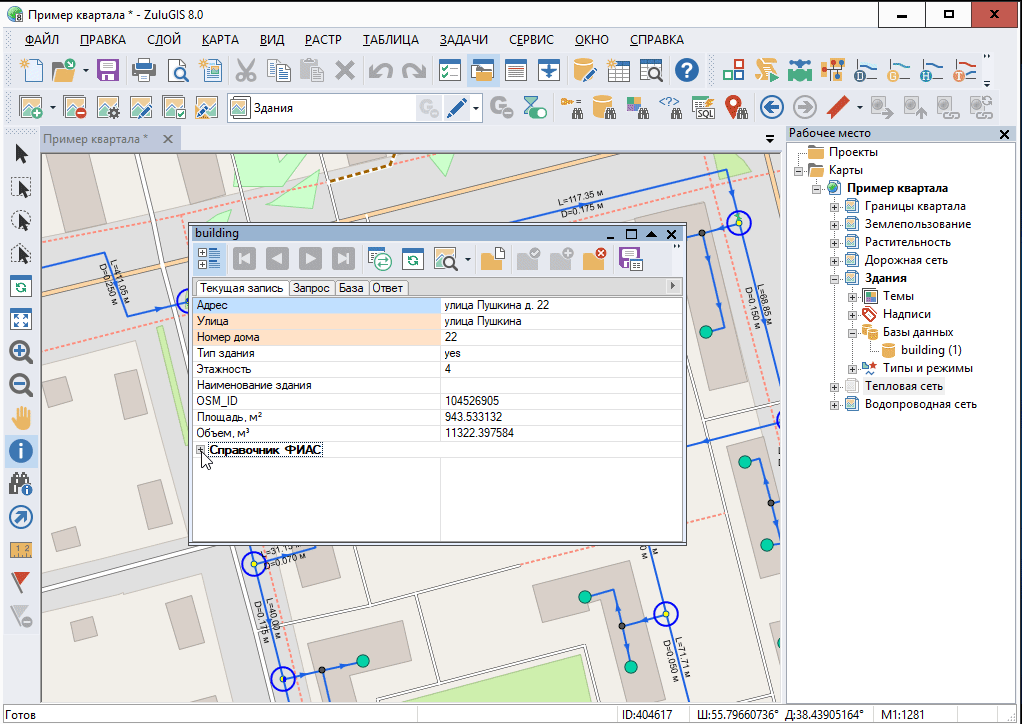The width and height of the screenshot is (1022, 724).
Task: Select the zoom in magnifier tool
Action: [21, 351]
